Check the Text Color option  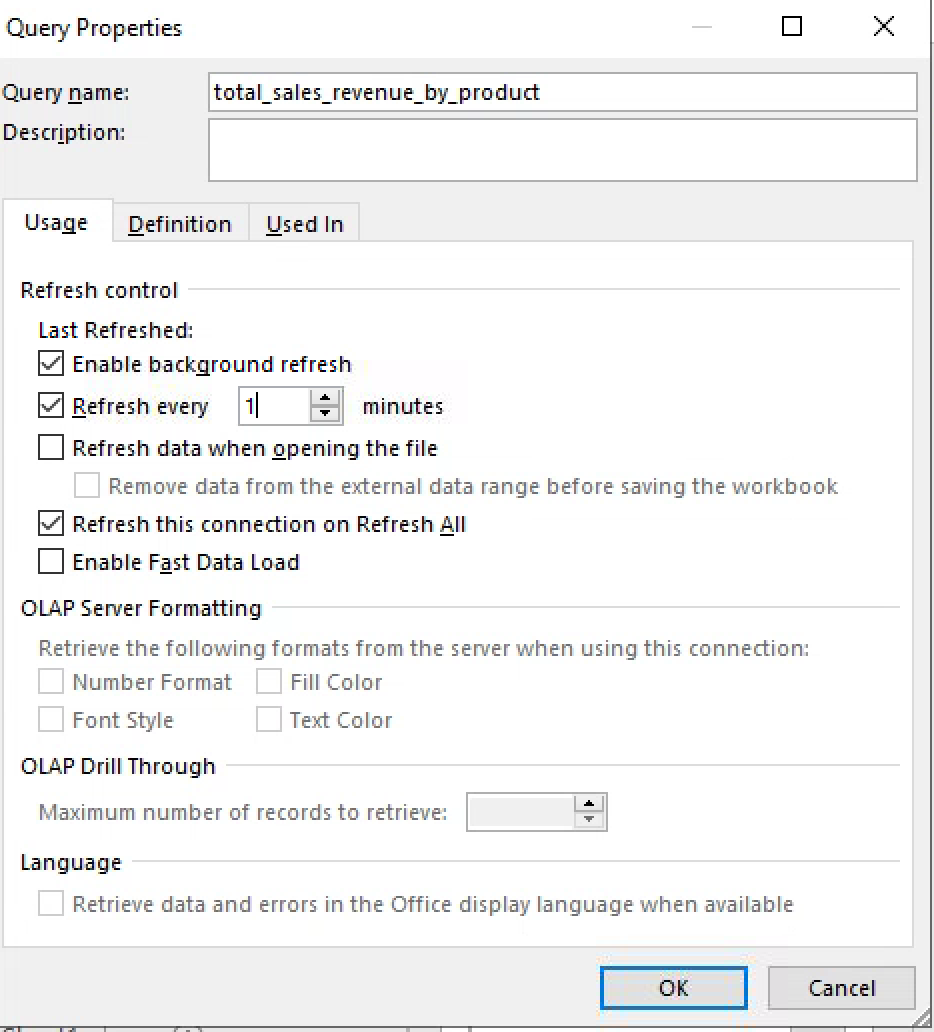(268, 719)
